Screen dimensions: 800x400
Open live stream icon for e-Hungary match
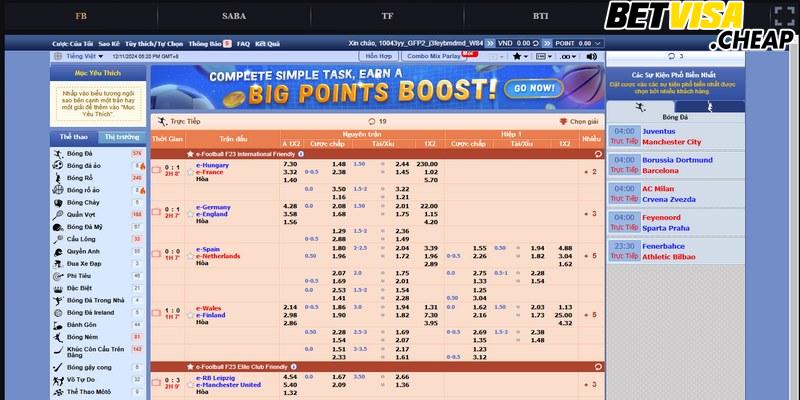click(156, 170)
